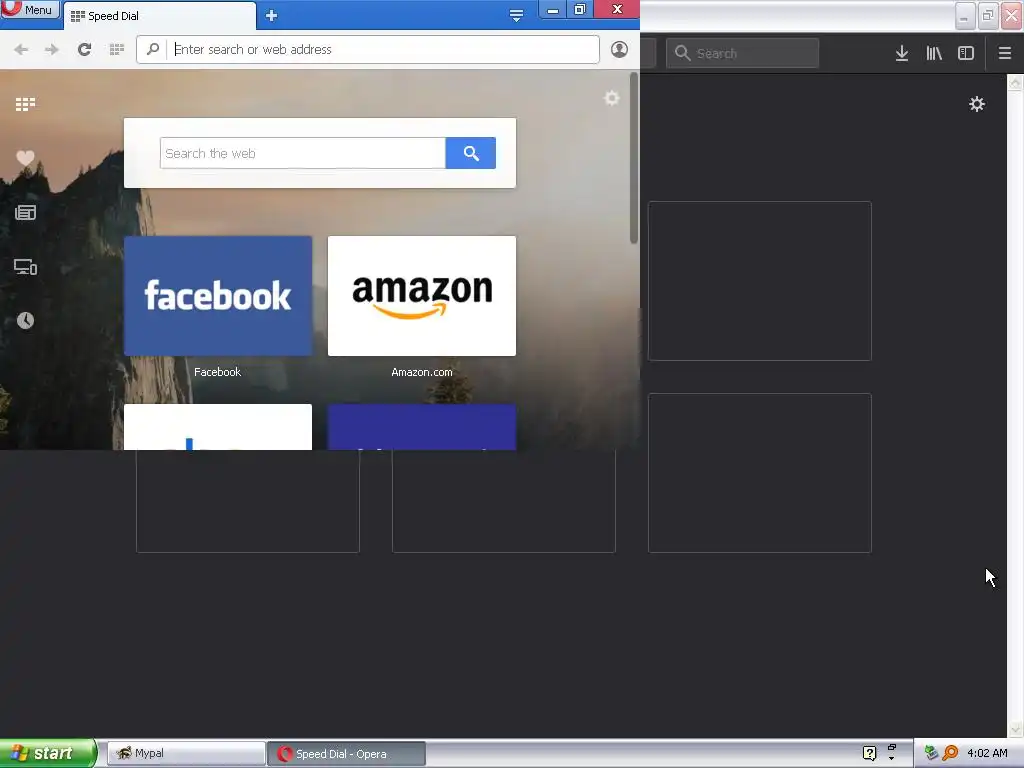Open a new tab with plus button
Viewport: 1024px width, 768px height.
[272, 16]
